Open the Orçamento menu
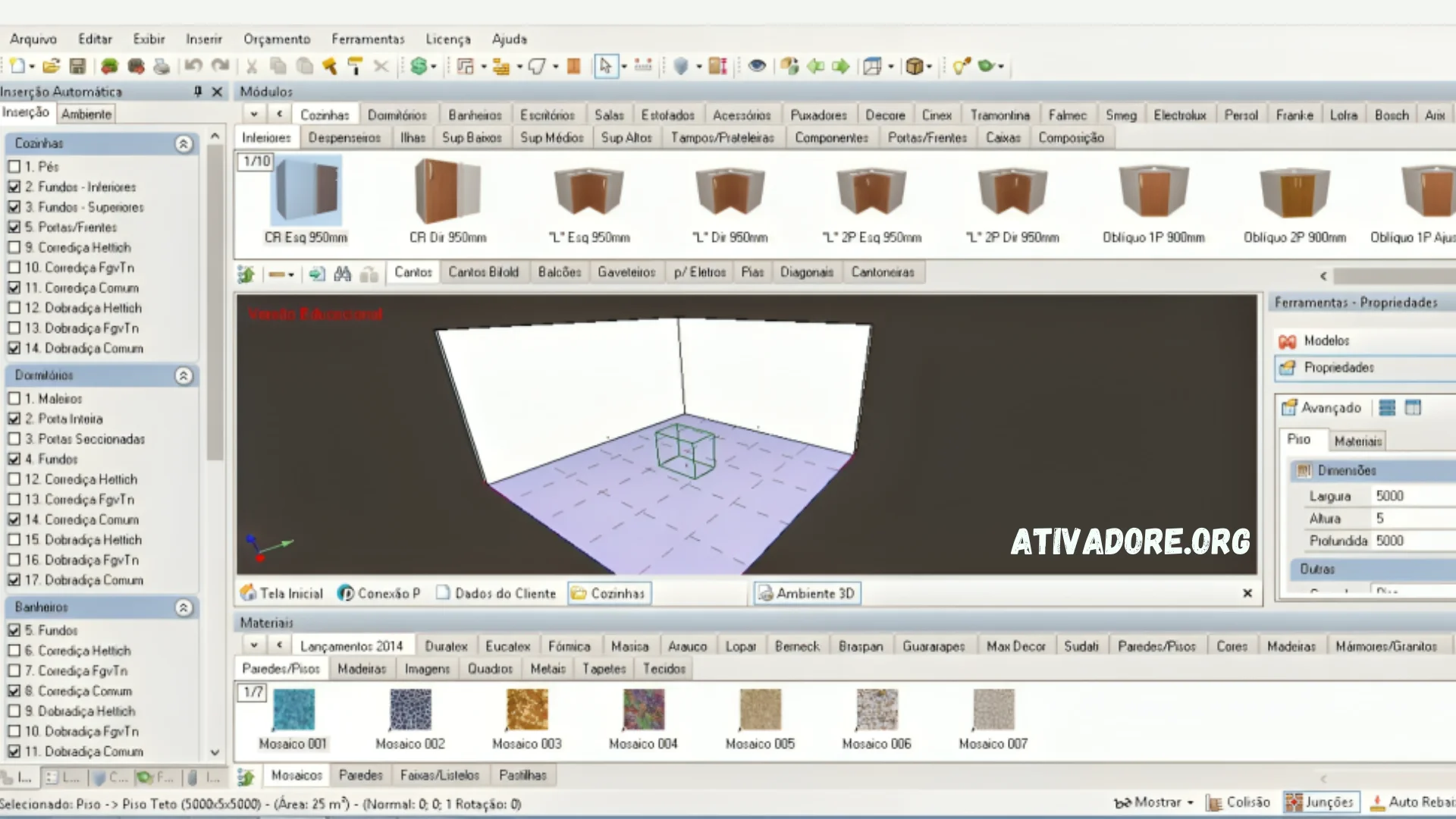This screenshot has width=1456, height=819. tap(277, 39)
